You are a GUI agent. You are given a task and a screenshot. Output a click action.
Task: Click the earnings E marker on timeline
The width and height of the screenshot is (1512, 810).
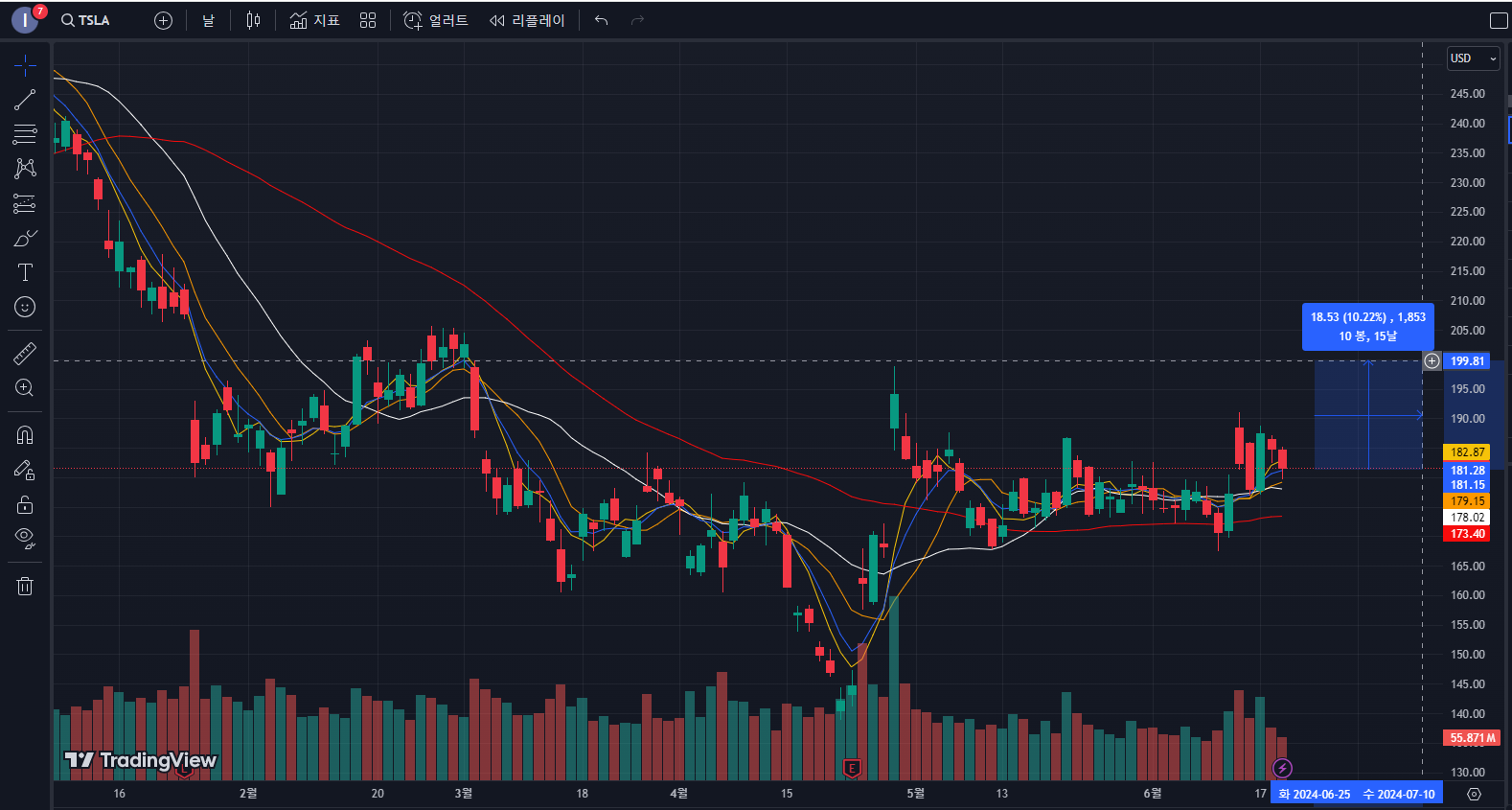(852, 768)
